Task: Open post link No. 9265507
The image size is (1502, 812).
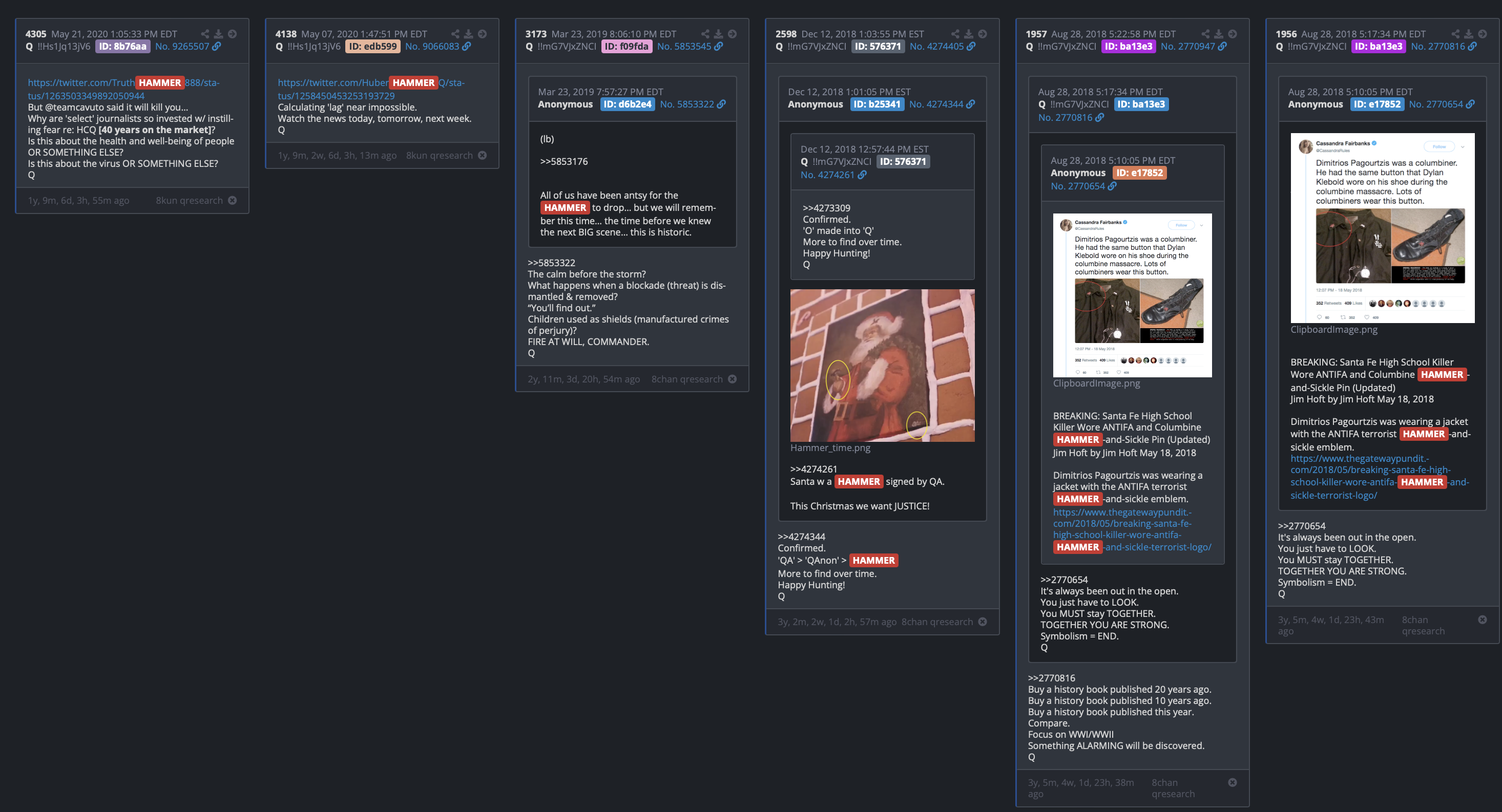Action: point(187,46)
